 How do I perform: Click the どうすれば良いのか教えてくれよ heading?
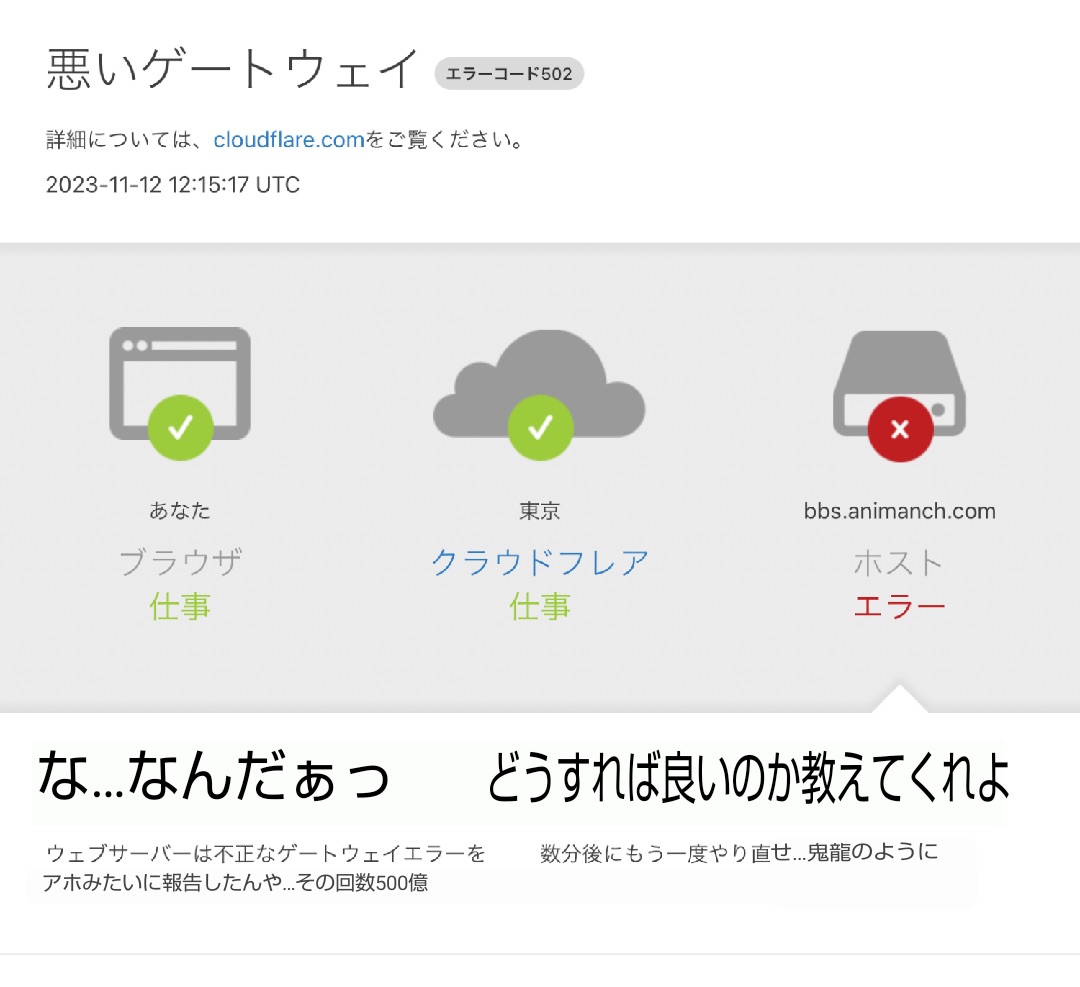point(749,777)
